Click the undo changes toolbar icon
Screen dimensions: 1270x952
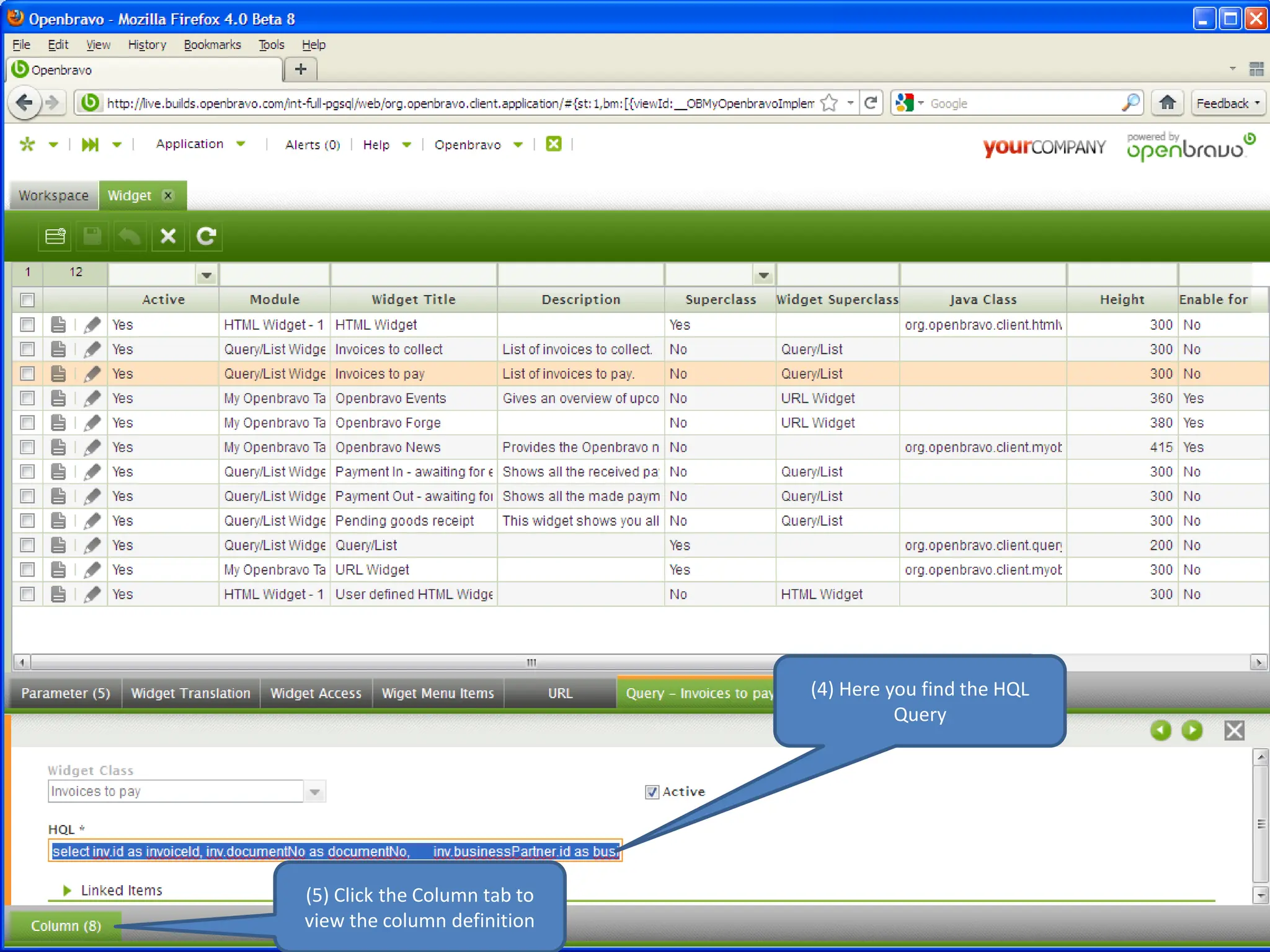click(x=130, y=236)
